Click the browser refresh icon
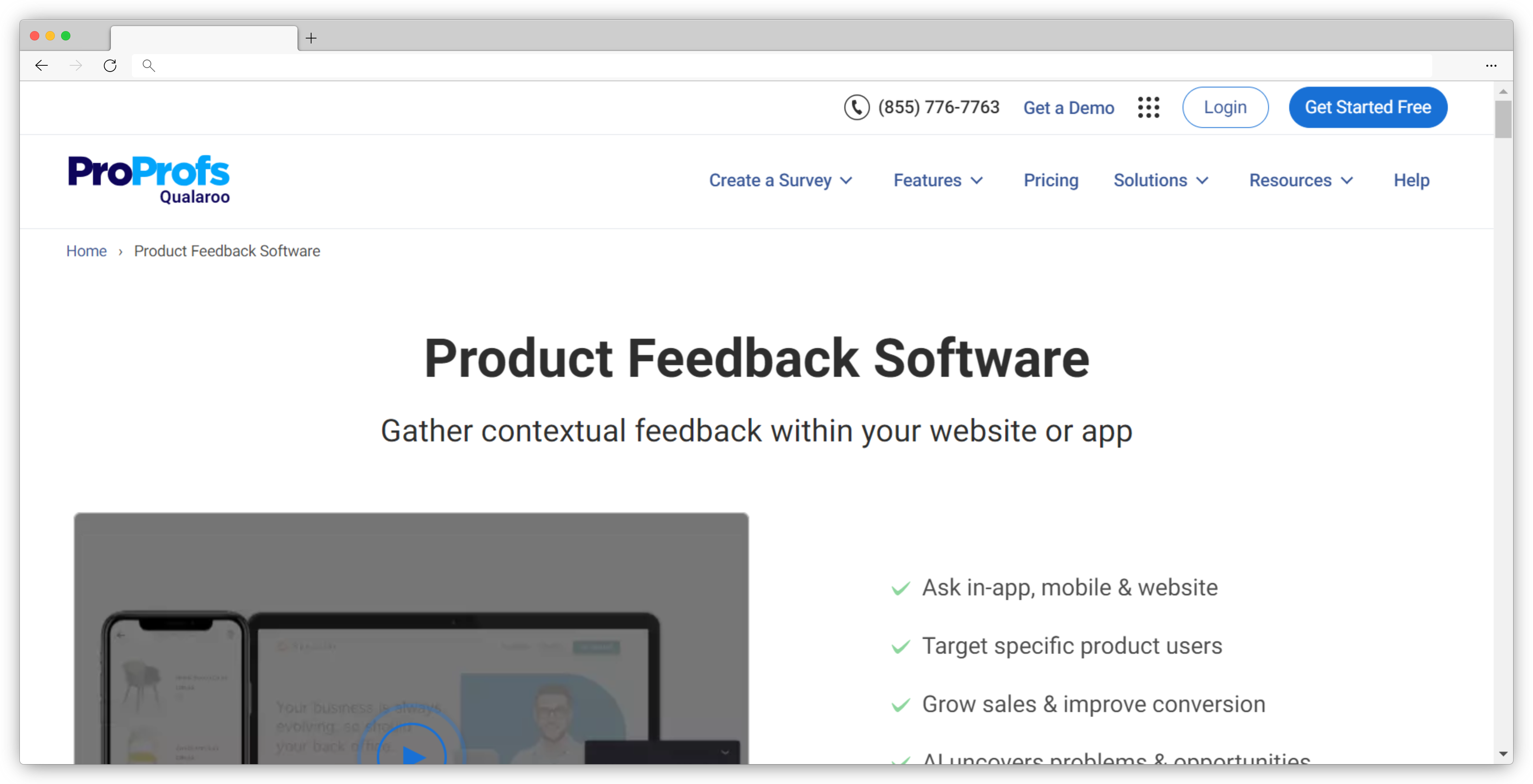The height and width of the screenshot is (784, 1533). pyautogui.click(x=111, y=65)
